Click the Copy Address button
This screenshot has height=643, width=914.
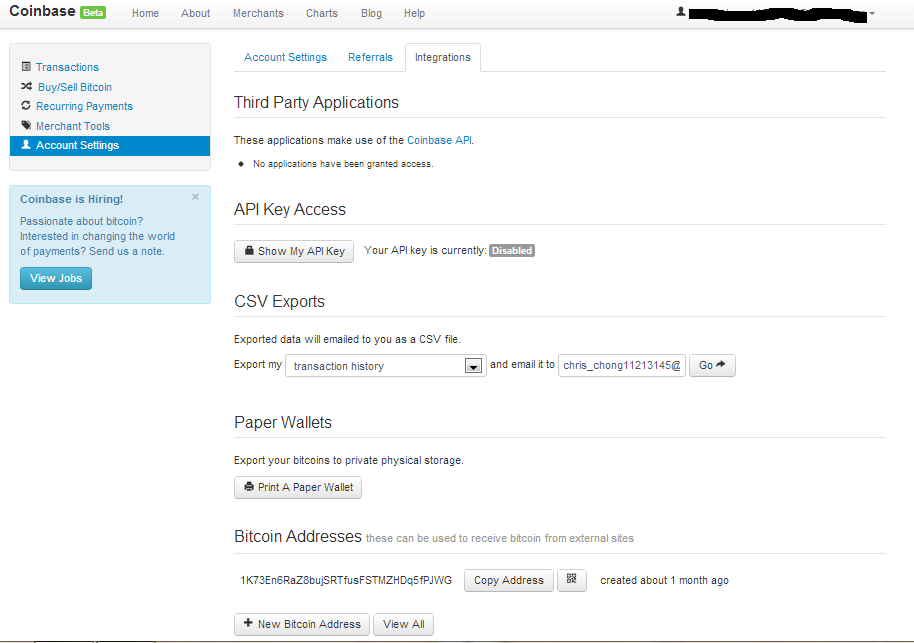tap(509, 580)
